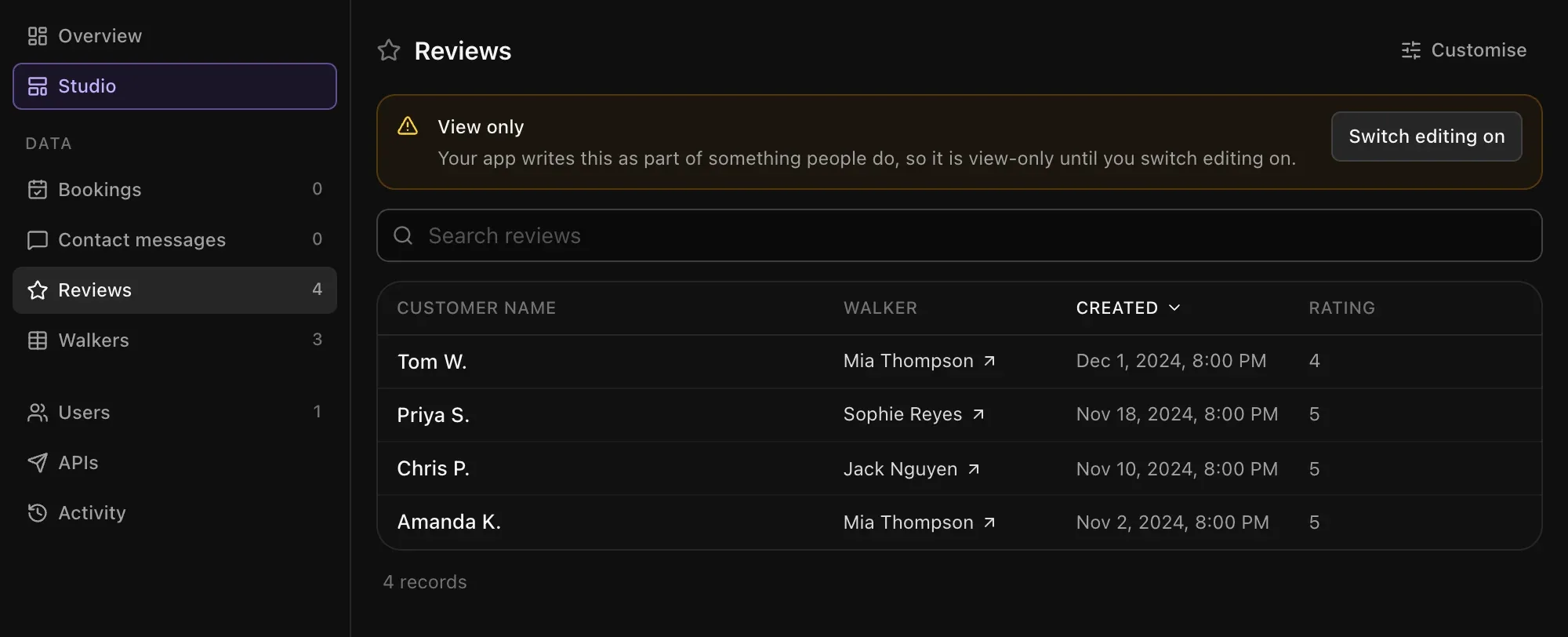Click rating 5 in Priya S. row
The width and height of the screenshot is (1568, 637).
(1315, 414)
